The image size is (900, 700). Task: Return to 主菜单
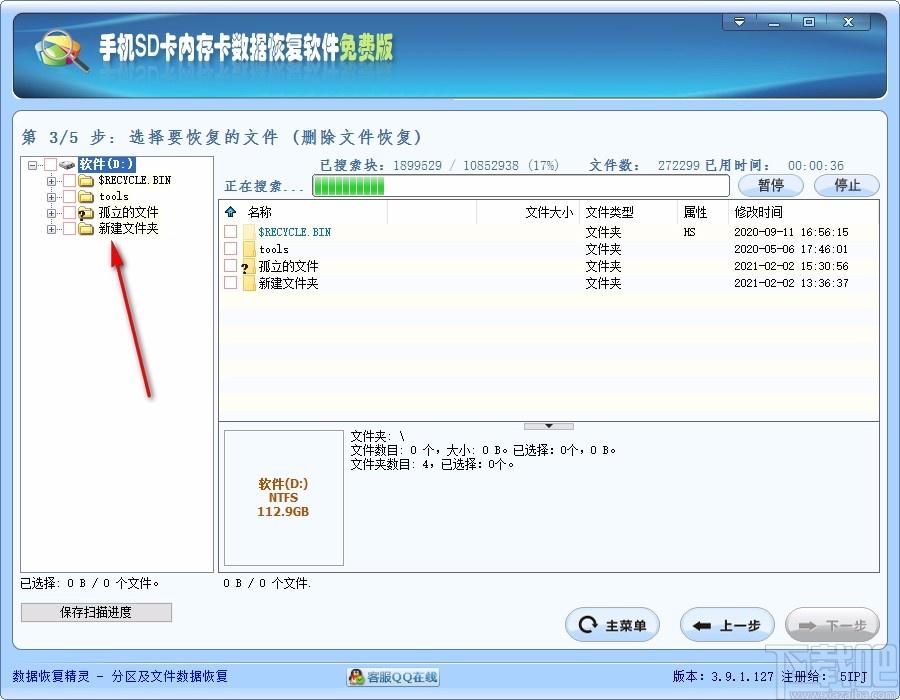click(612, 625)
